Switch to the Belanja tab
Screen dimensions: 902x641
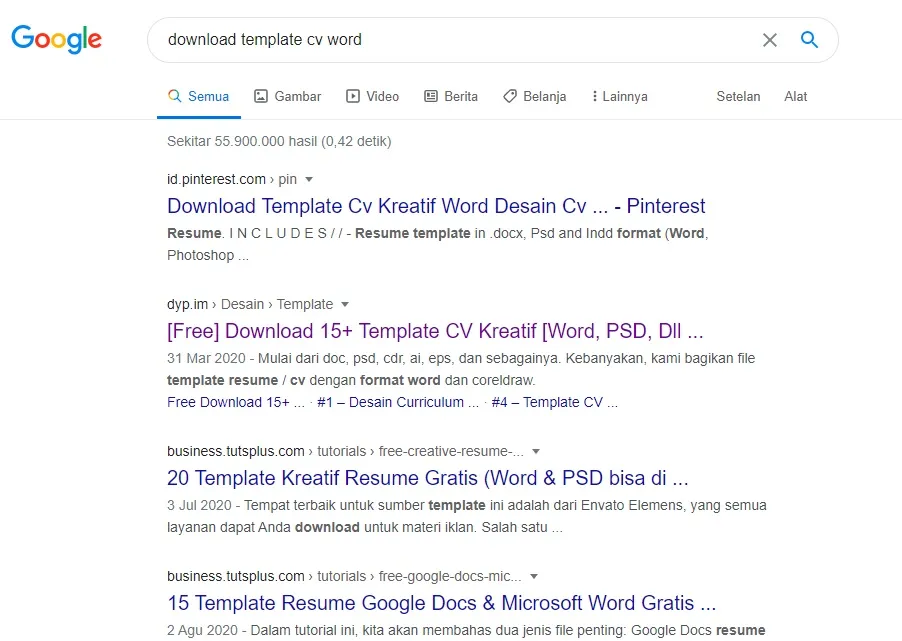(x=534, y=97)
